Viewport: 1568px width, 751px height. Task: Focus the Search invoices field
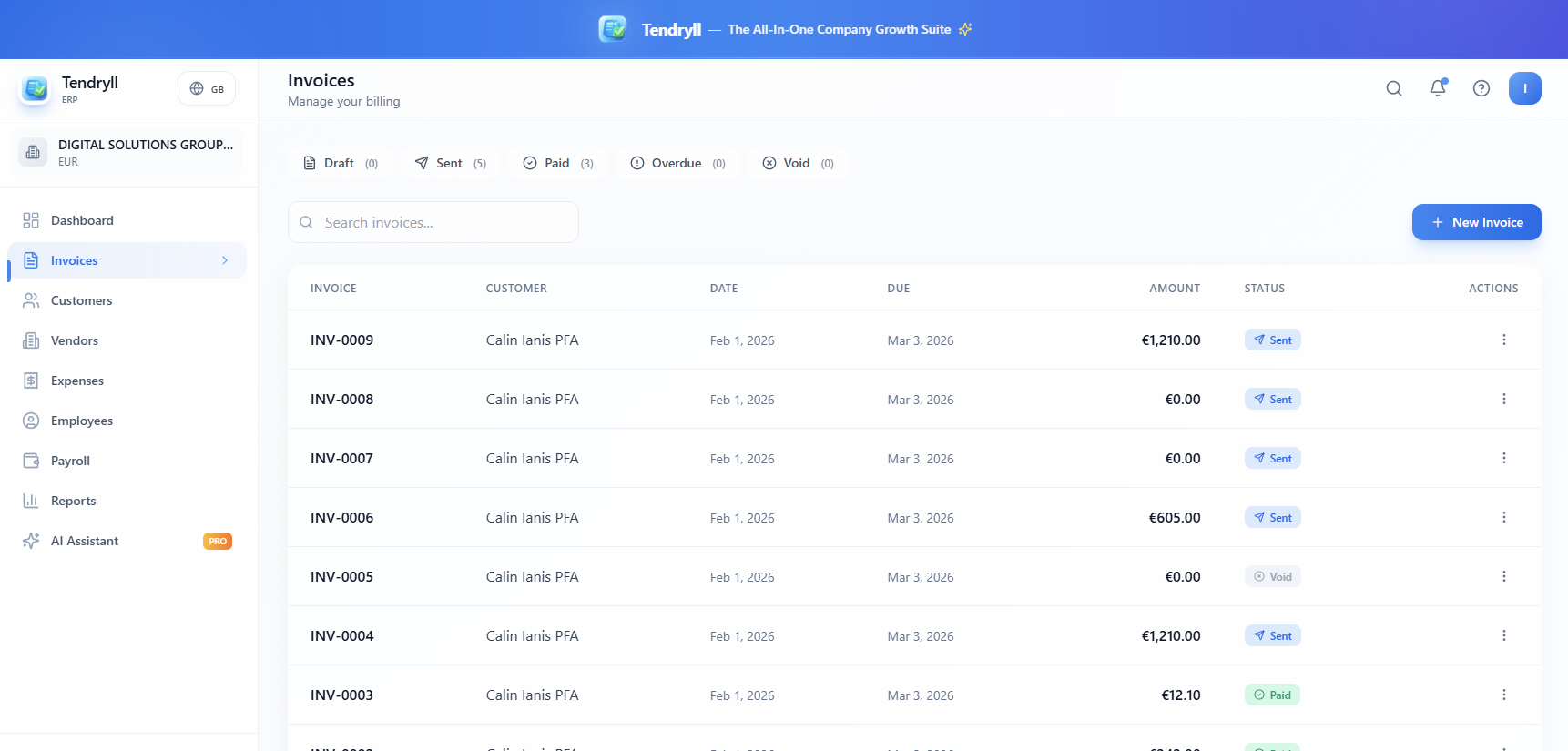pyautogui.click(x=433, y=222)
